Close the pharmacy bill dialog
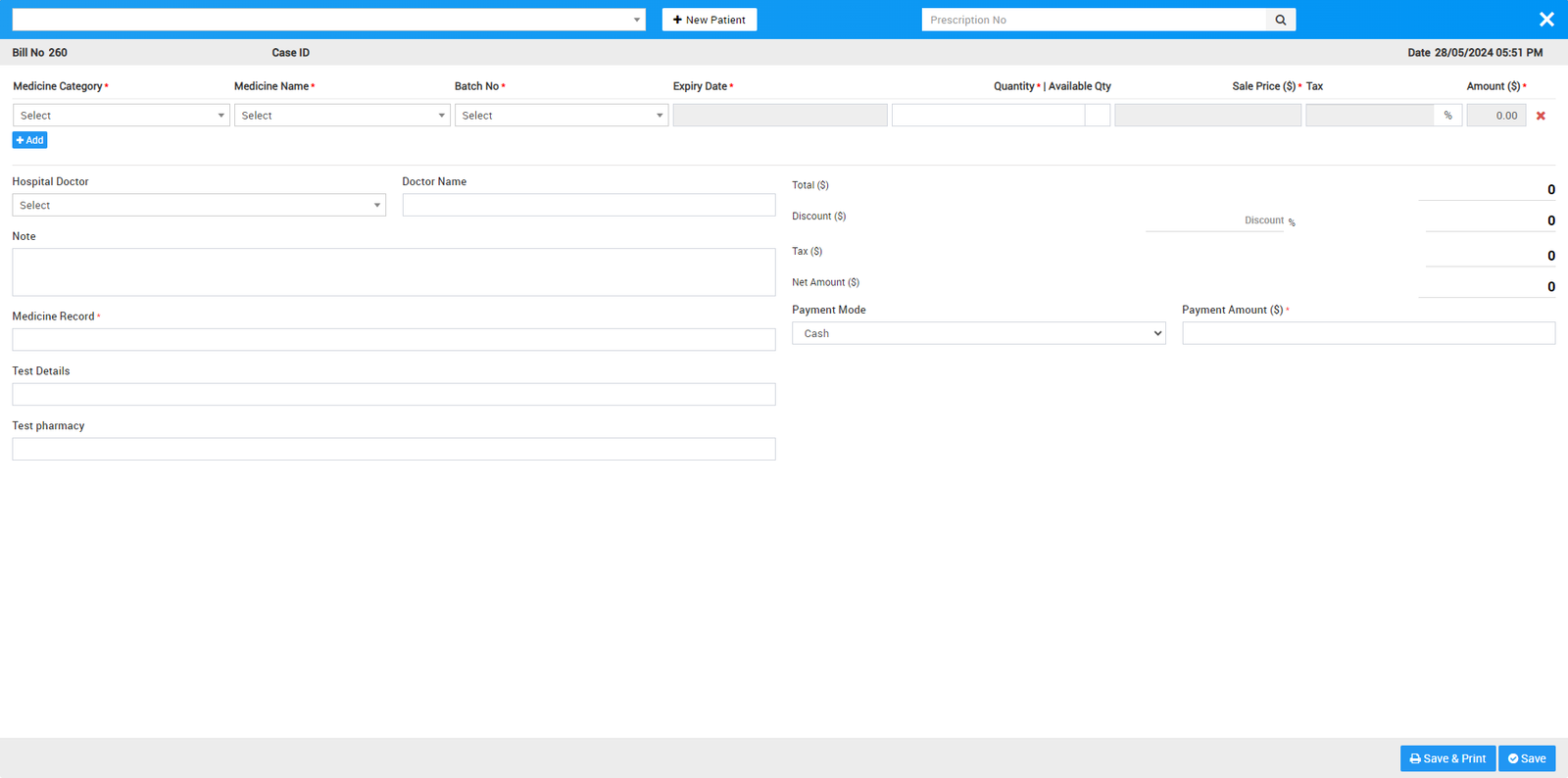The image size is (1568, 778). pyautogui.click(x=1546, y=20)
